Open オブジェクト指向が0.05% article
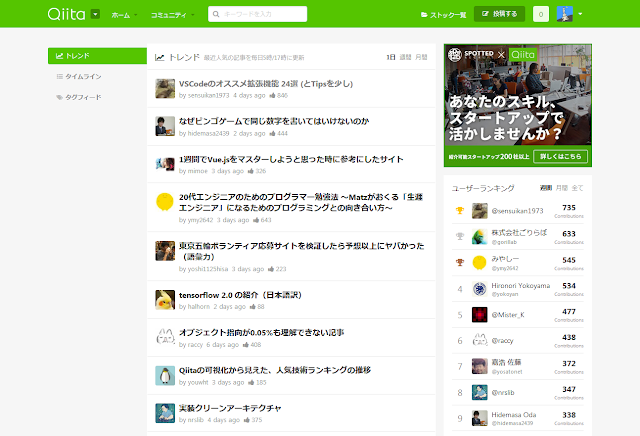This screenshot has width=640, height=436. (261, 332)
